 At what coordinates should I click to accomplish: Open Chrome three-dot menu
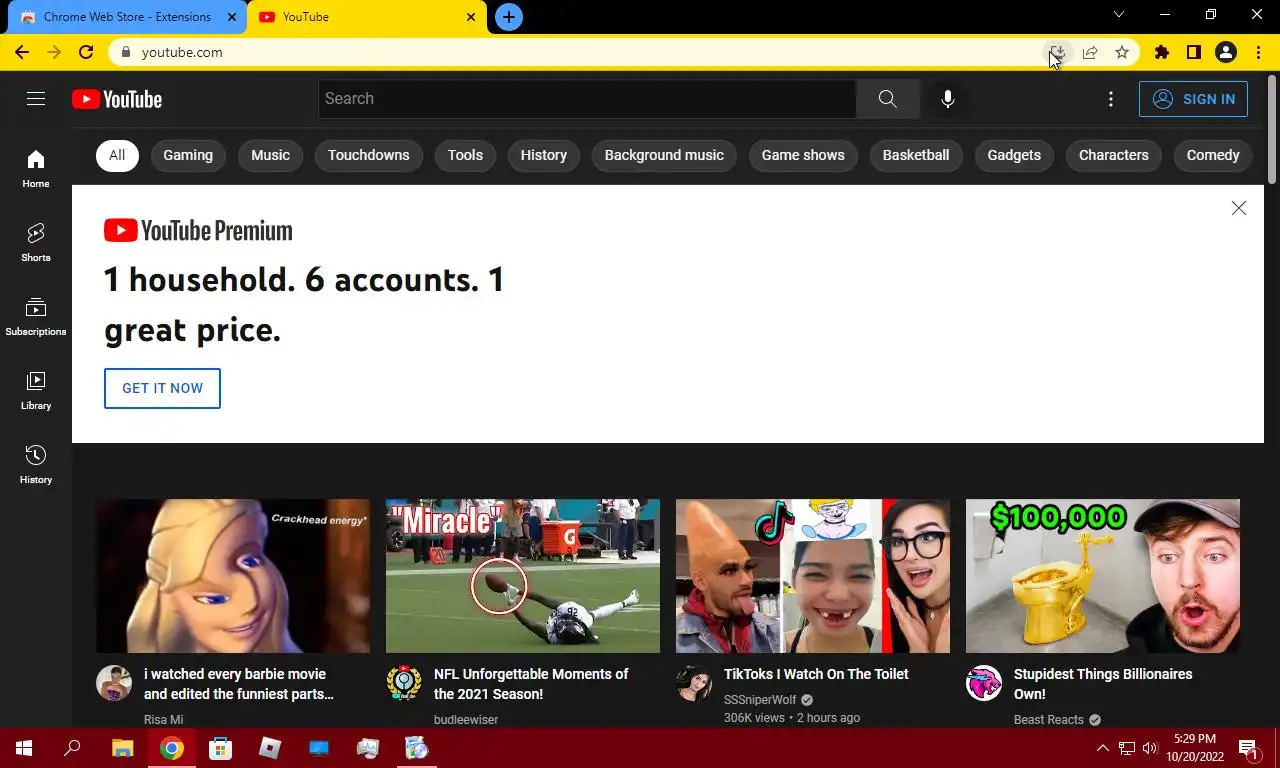click(x=1258, y=52)
